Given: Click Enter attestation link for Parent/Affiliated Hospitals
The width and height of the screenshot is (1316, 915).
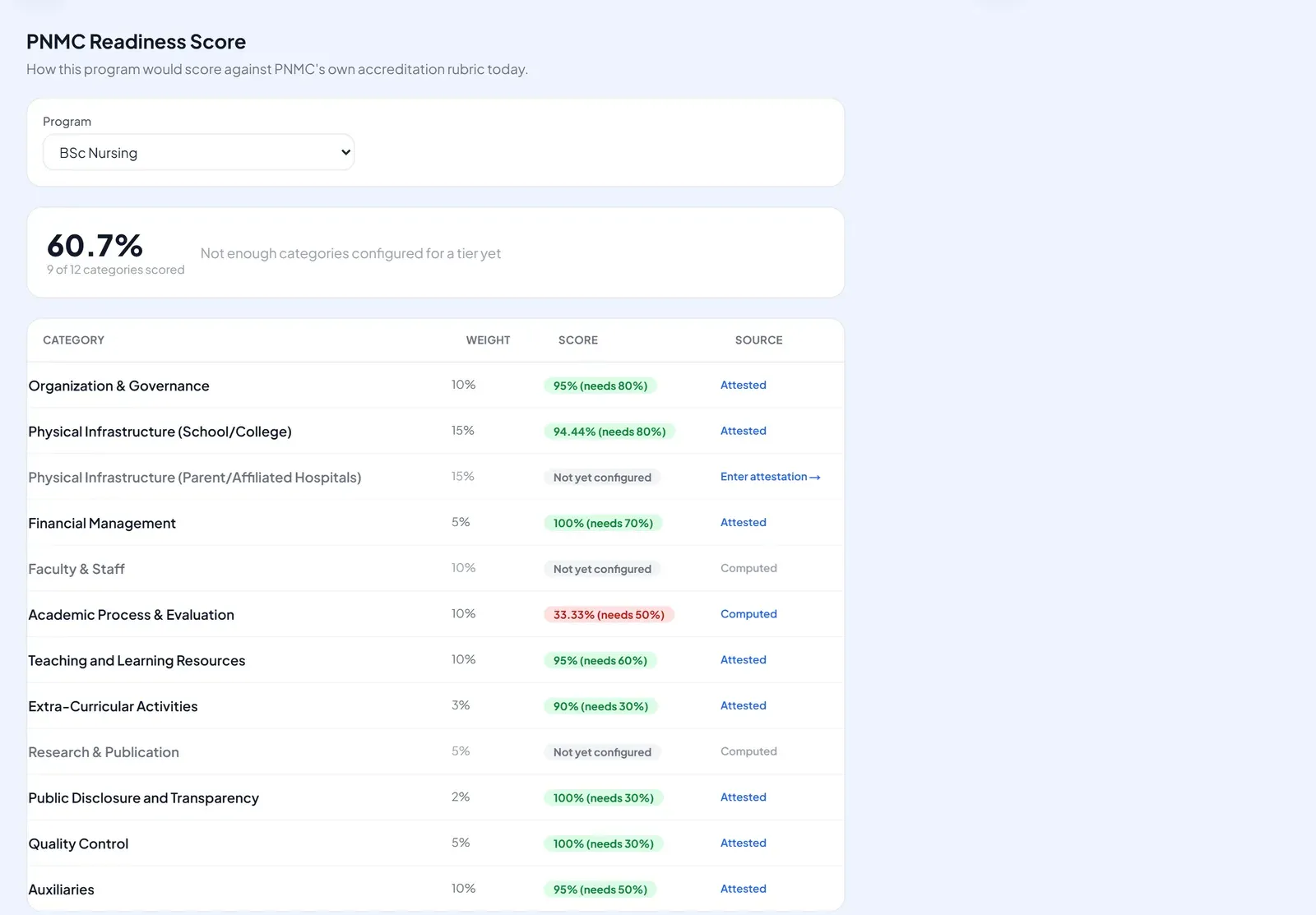Looking at the screenshot, I should [770, 477].
